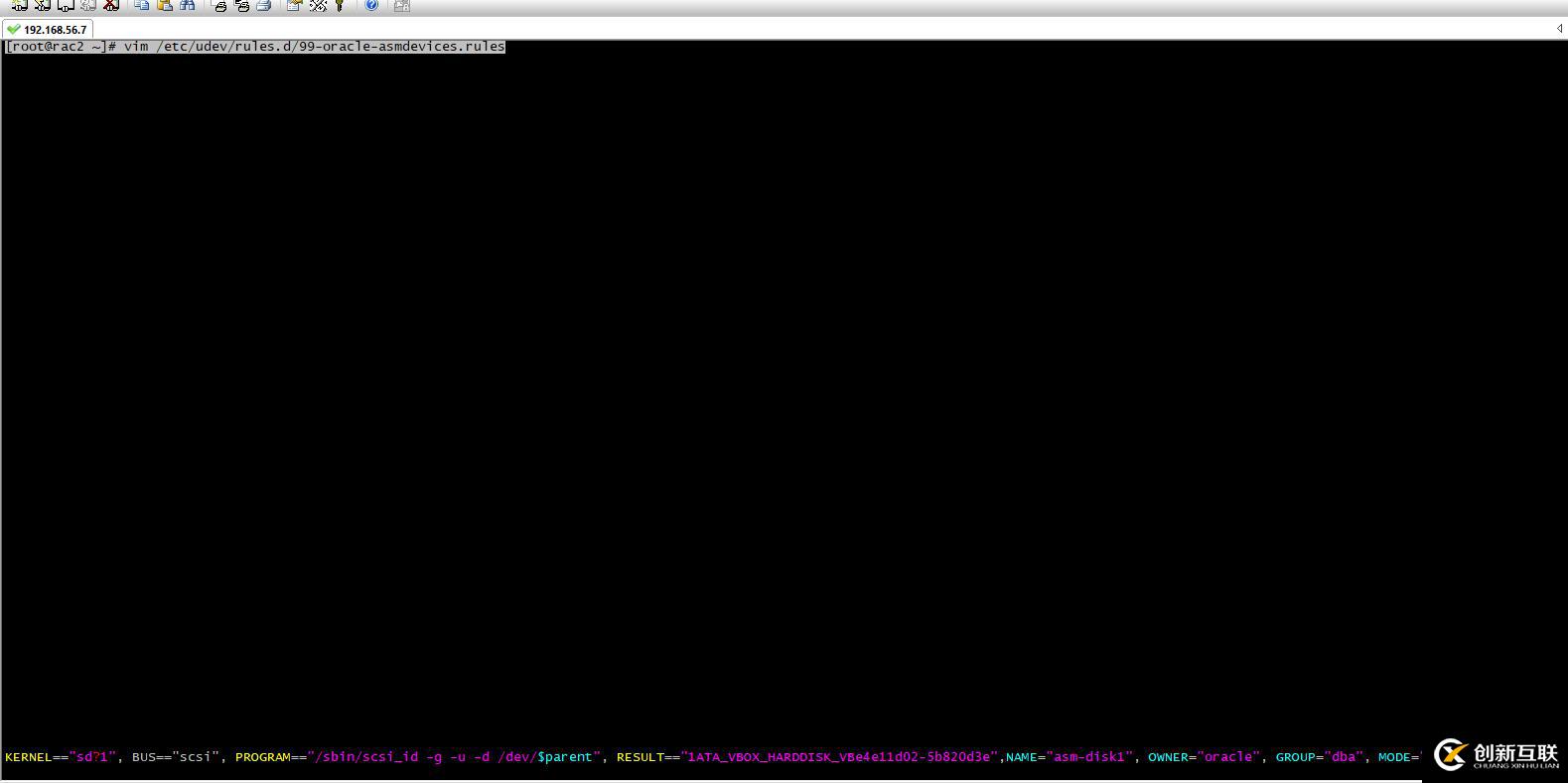Click the "oracle" owner value

pyautogui.click(x=1228, y=757)
